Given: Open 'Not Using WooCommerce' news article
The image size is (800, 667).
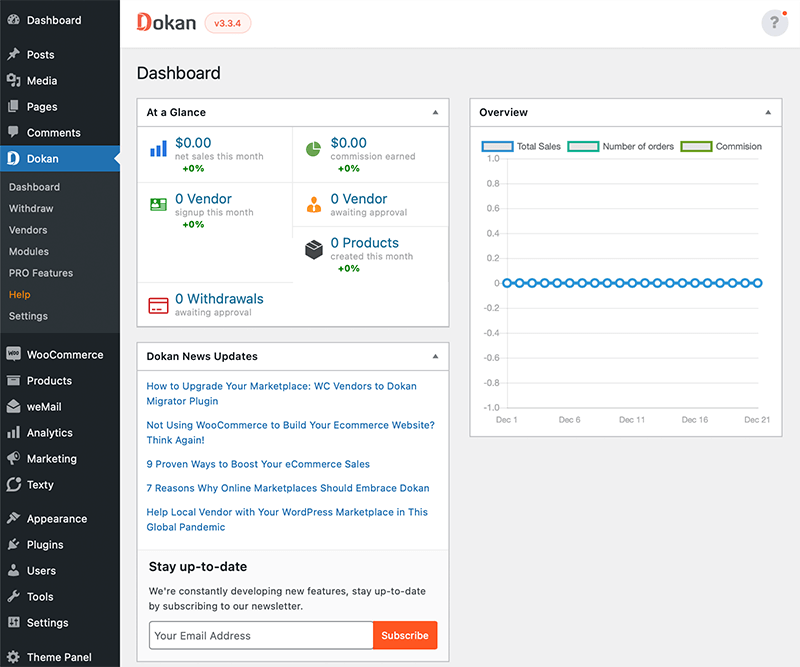Looking at the screenshot, I should (290, 432).
